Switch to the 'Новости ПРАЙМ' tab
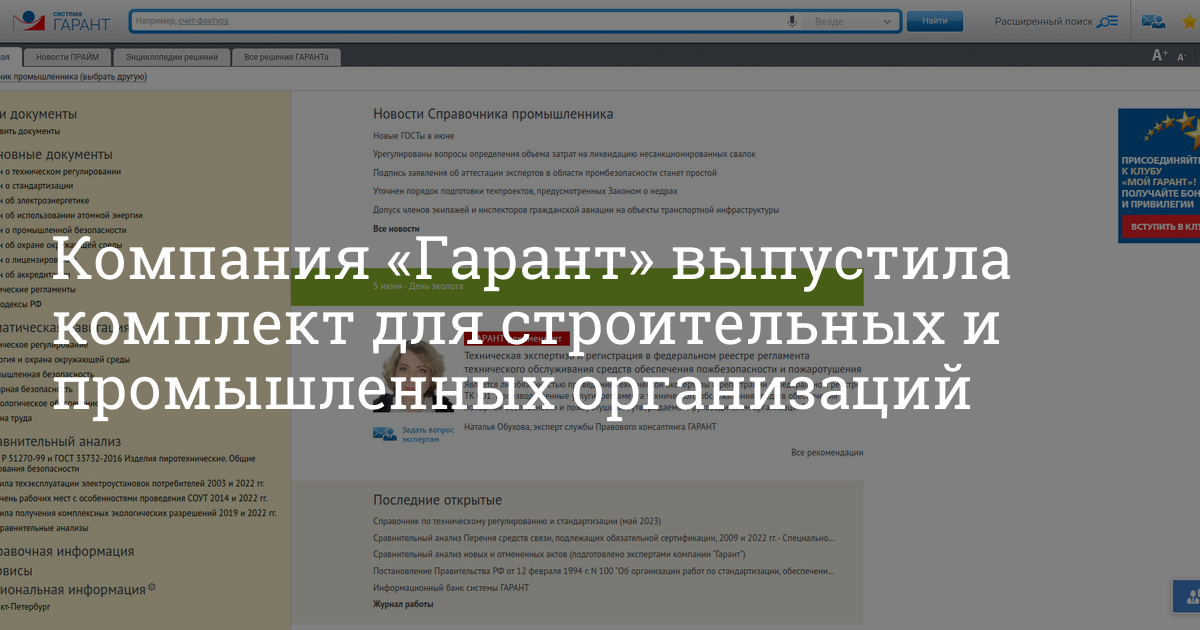This screenshot has width=1200, height=630. (69, 58)
